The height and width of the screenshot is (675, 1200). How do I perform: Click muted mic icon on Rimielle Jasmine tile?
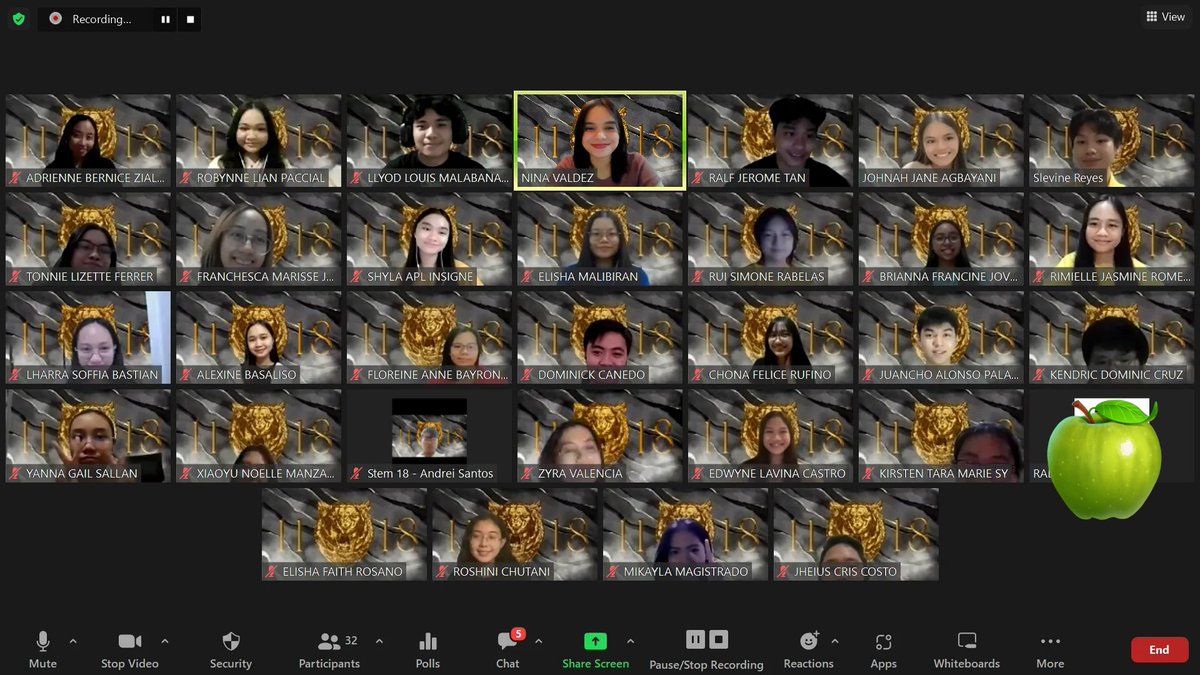coord(1039,276)
